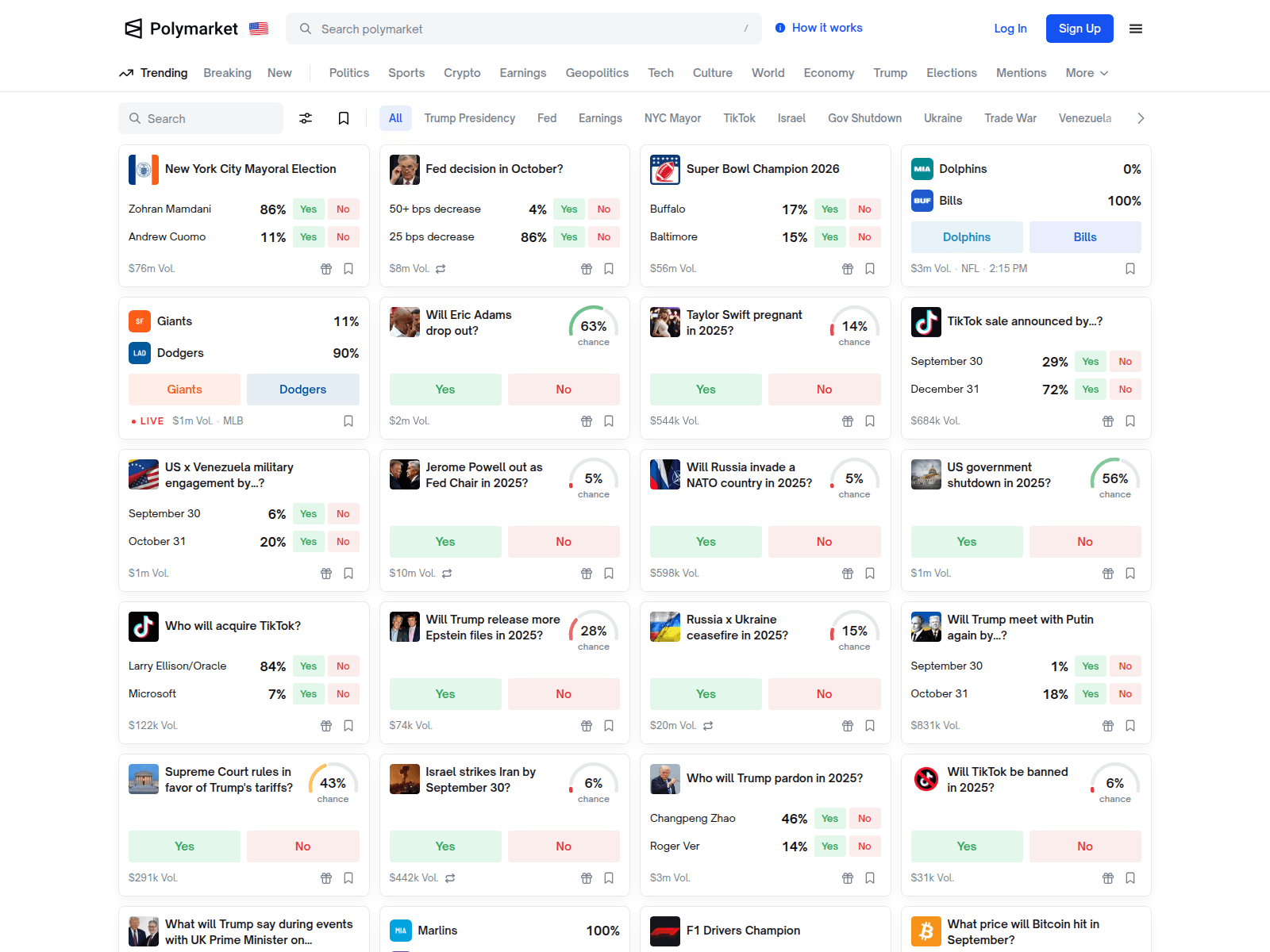Buy Yes for Changpeng Zhao pardon
Screen dimensions: 1270x952
[830, 819]
